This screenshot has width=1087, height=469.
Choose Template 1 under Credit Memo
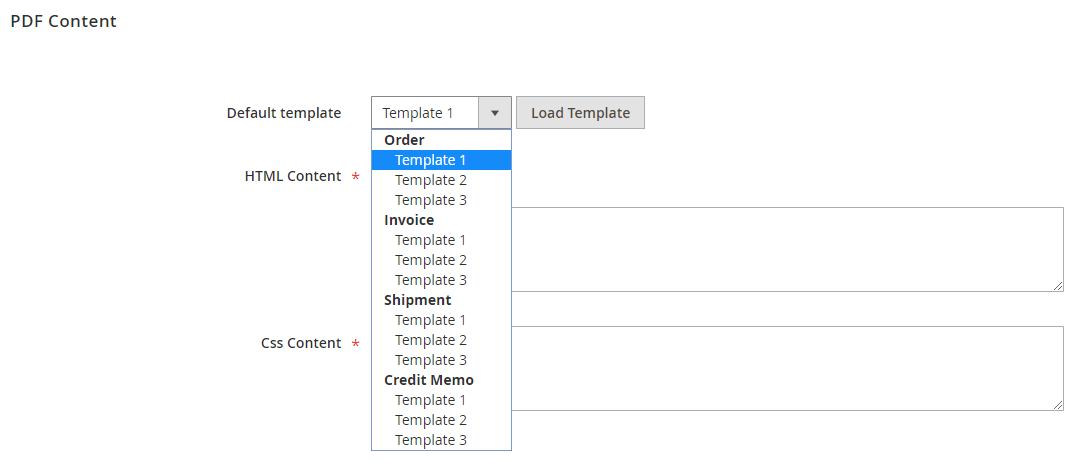(x=442, y=400)
